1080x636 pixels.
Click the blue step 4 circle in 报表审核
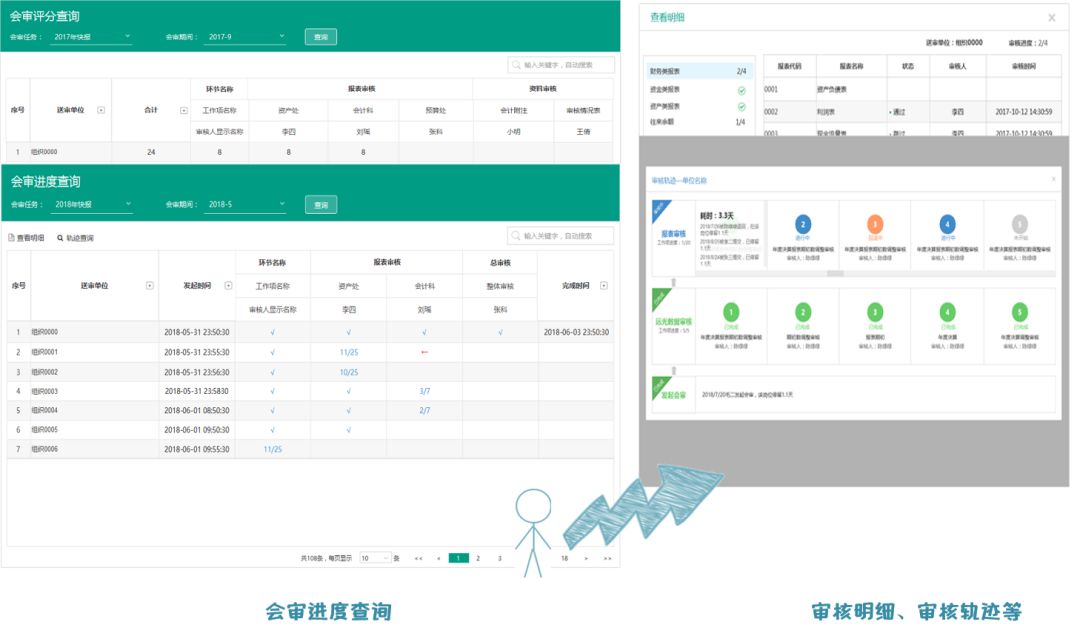[x=947, y=225]
